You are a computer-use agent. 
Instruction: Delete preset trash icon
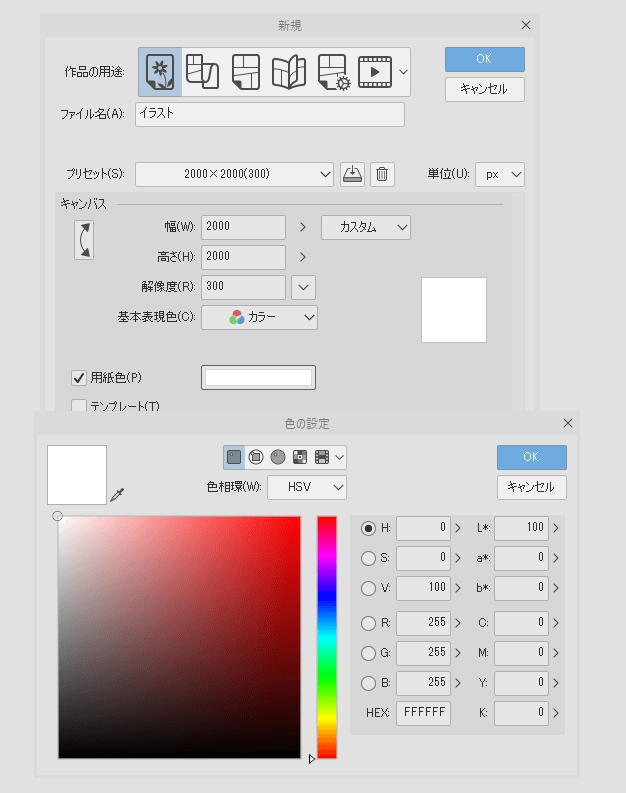382,174
